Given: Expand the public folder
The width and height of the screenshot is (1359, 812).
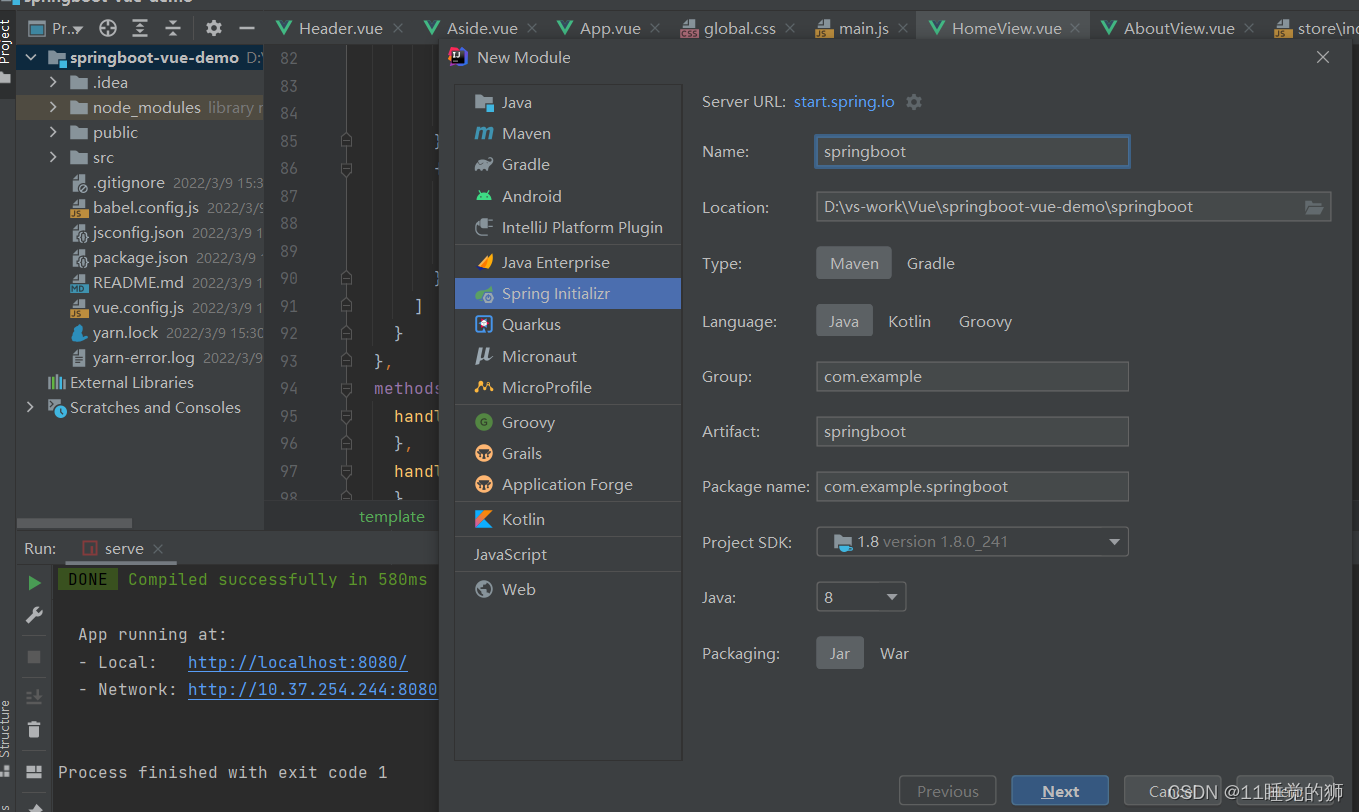Looking at the screenshot, I should [x=54, y=132].
